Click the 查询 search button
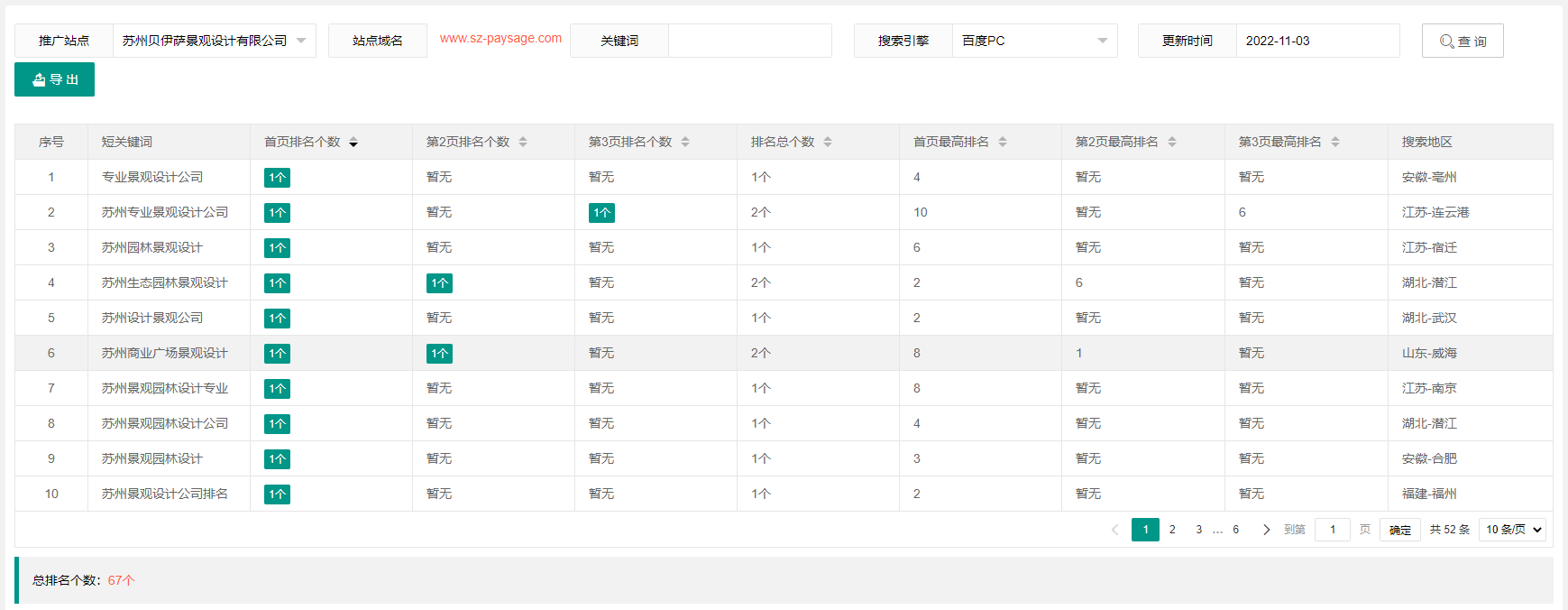The width and height of the screenshot is (1568, 610). coord(1463,41)
